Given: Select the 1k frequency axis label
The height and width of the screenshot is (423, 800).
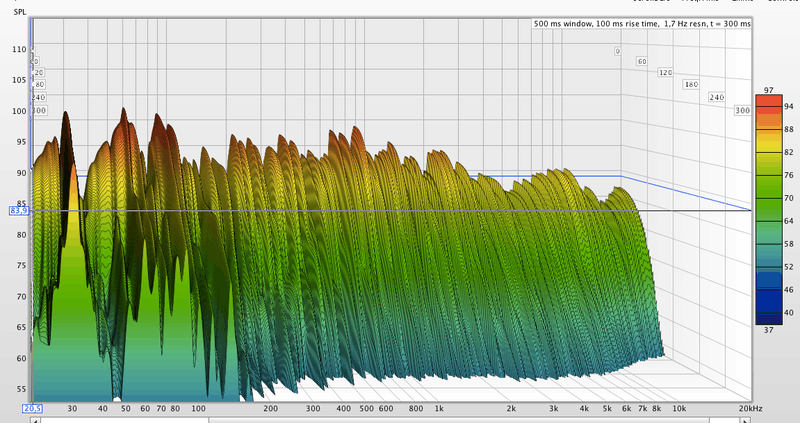Looking at the screenshot, I should [x=439, y=408].
